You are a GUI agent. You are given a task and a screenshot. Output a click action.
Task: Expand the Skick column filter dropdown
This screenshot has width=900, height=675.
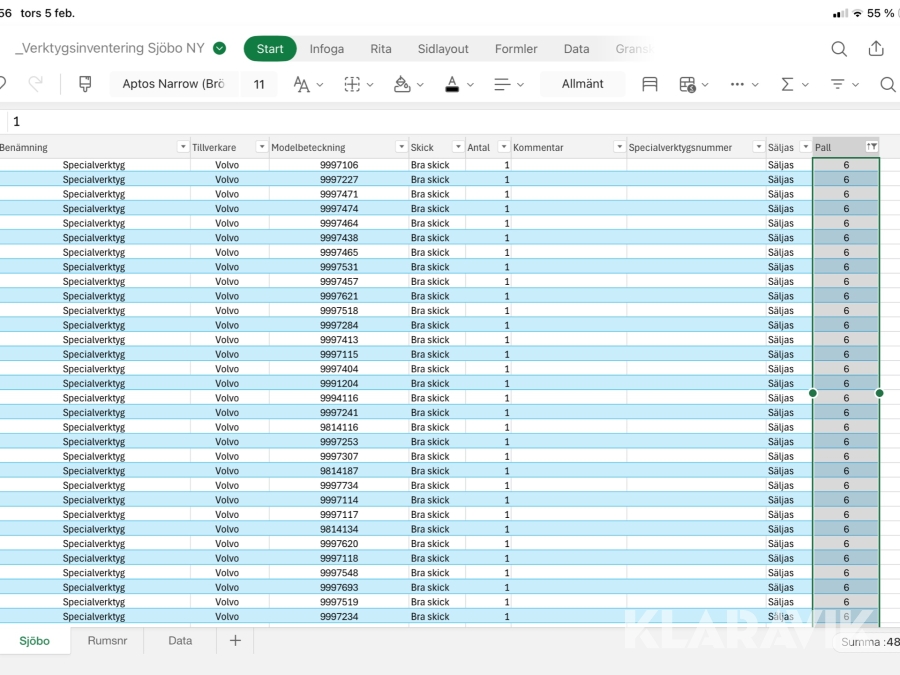pos(458,147)
